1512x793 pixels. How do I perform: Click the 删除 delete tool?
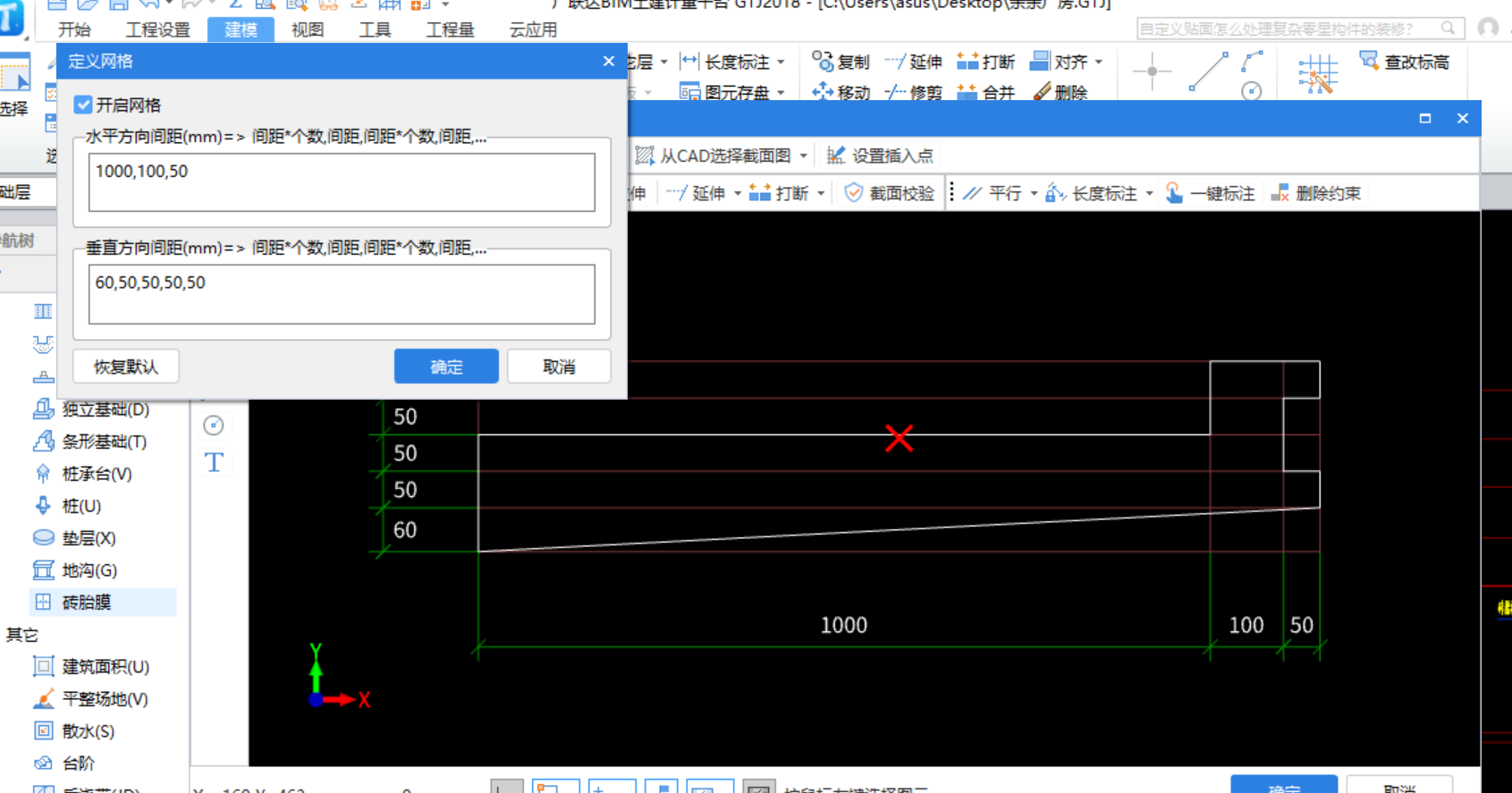(x=1060, y=91)
